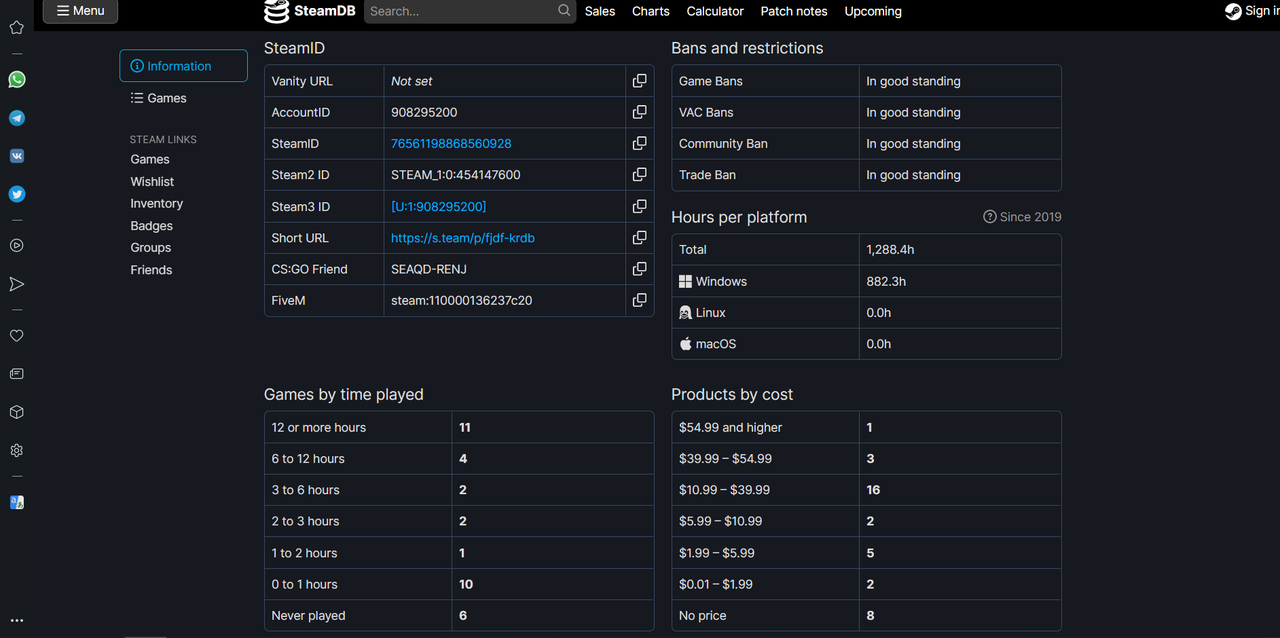The height and width of the screenshot is (638, 1280).
Task: Click the 'macOS' platform row label
Action: point(716,343)
